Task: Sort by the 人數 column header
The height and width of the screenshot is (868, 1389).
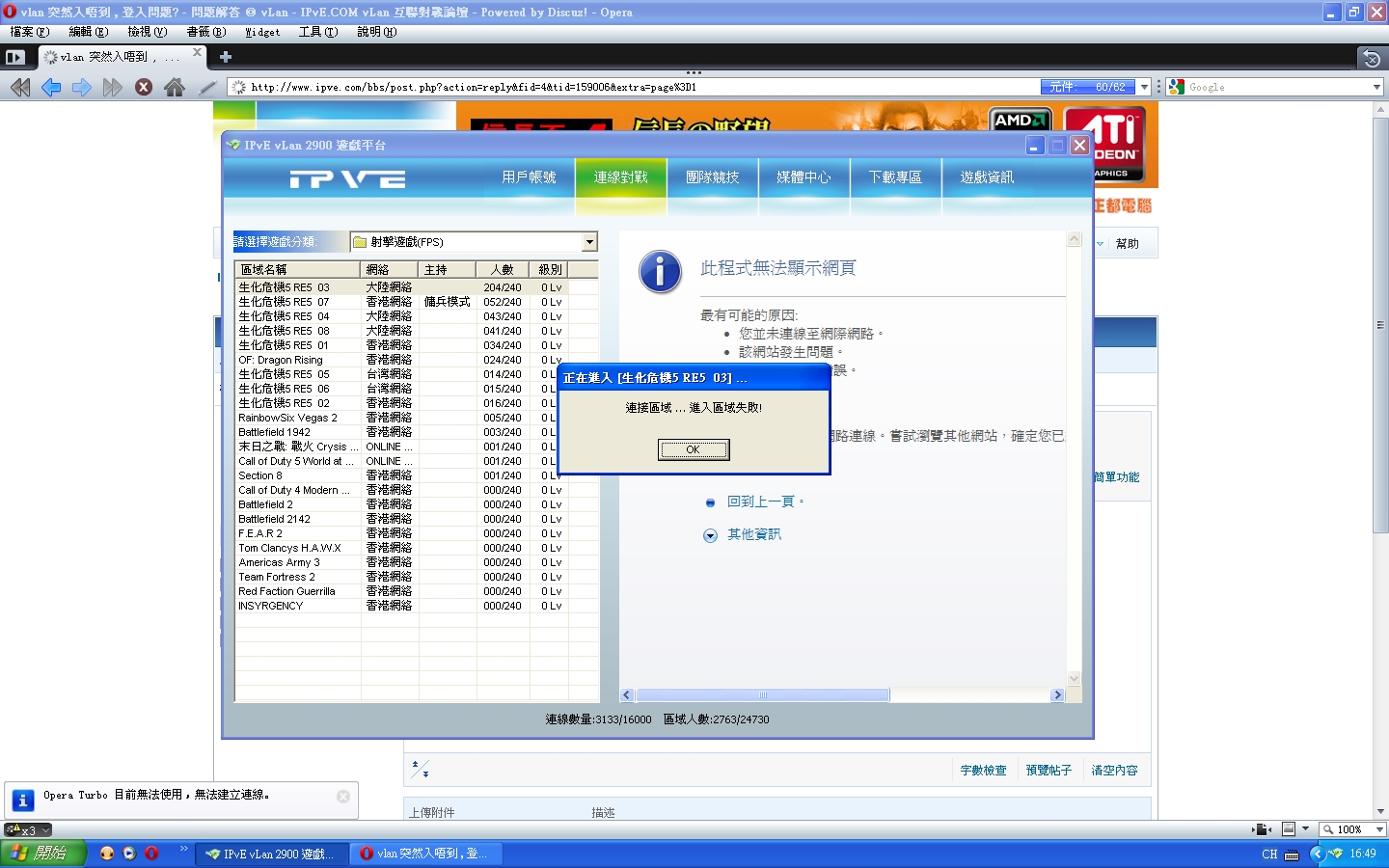Action: (x=503, y=270)
